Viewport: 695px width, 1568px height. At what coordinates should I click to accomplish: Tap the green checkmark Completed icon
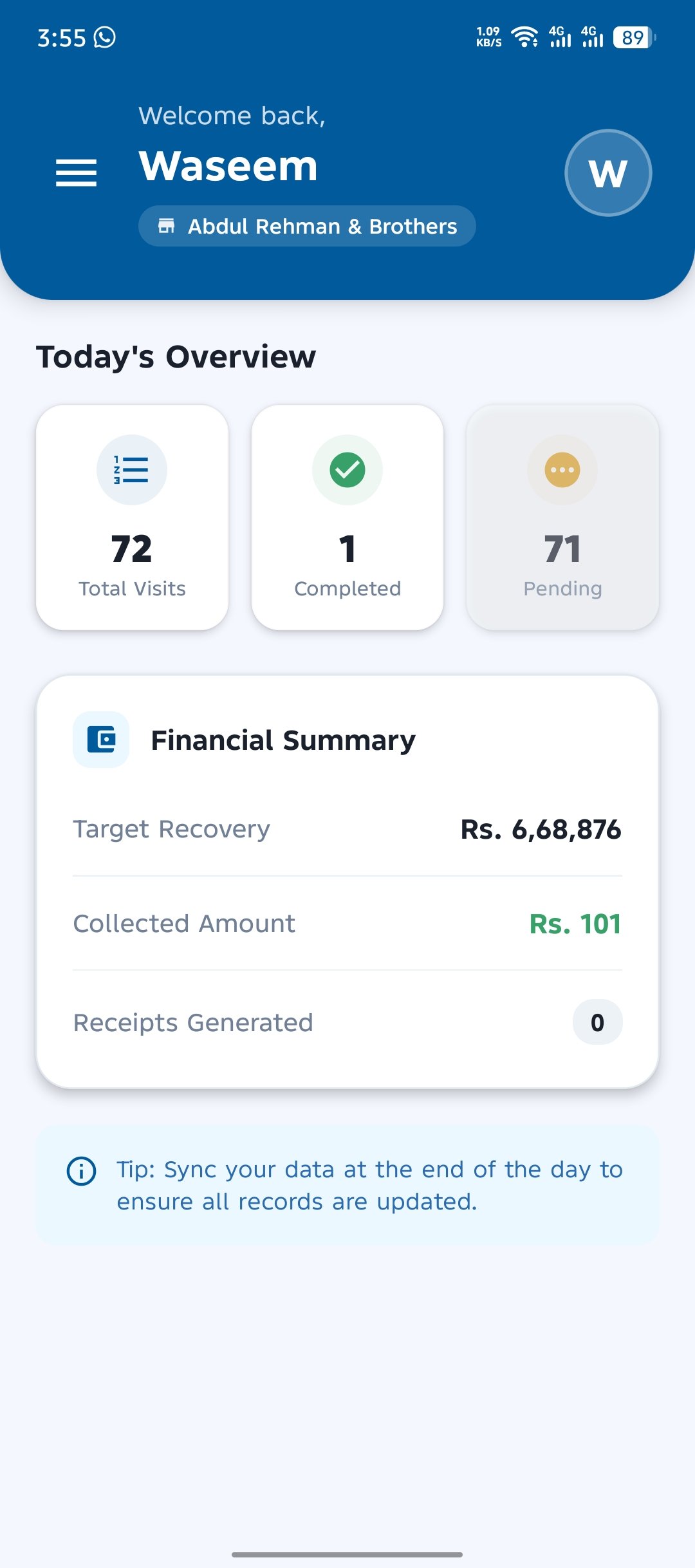347,470
